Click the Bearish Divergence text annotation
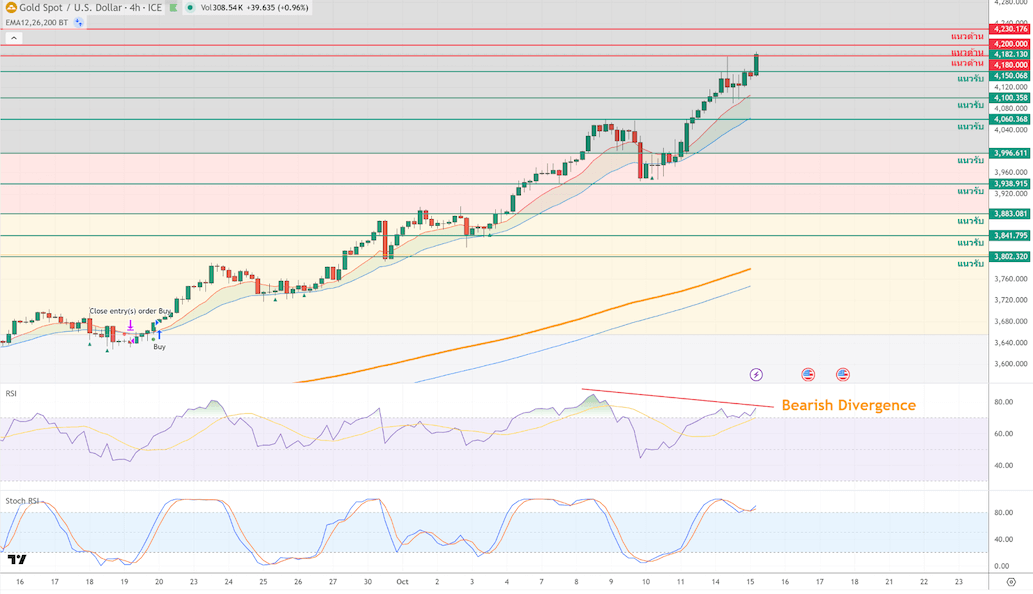This screenshot has height=594, width=1033. tap(848, 405)
